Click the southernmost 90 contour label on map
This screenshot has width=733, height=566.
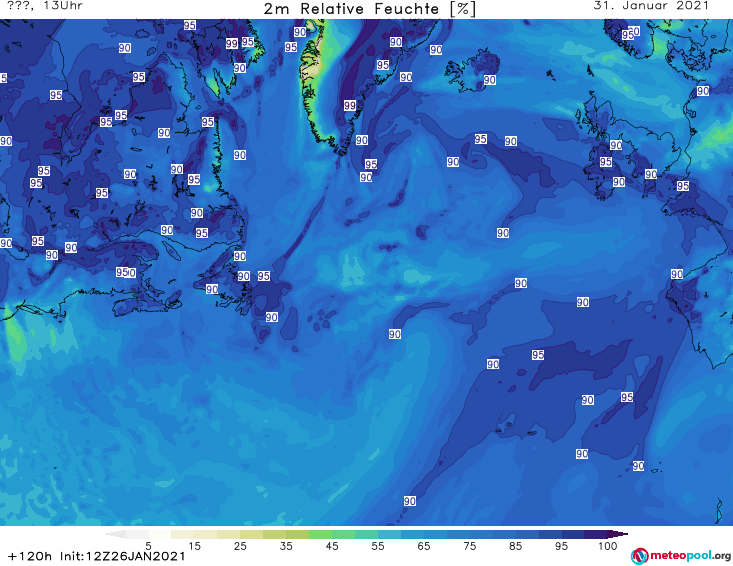click(x=410, y=501)
